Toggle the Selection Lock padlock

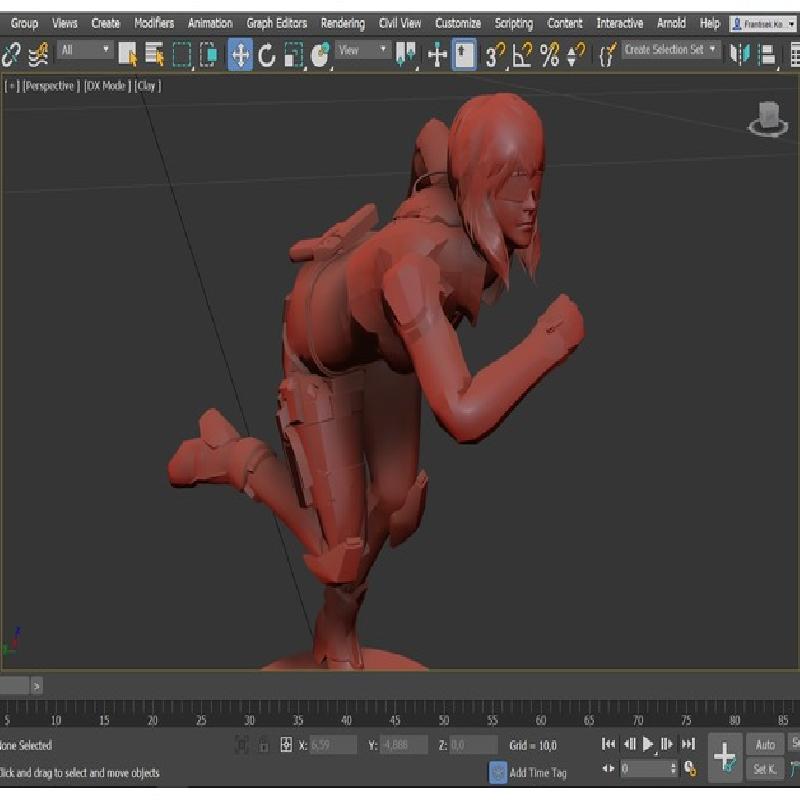[263, 745]
